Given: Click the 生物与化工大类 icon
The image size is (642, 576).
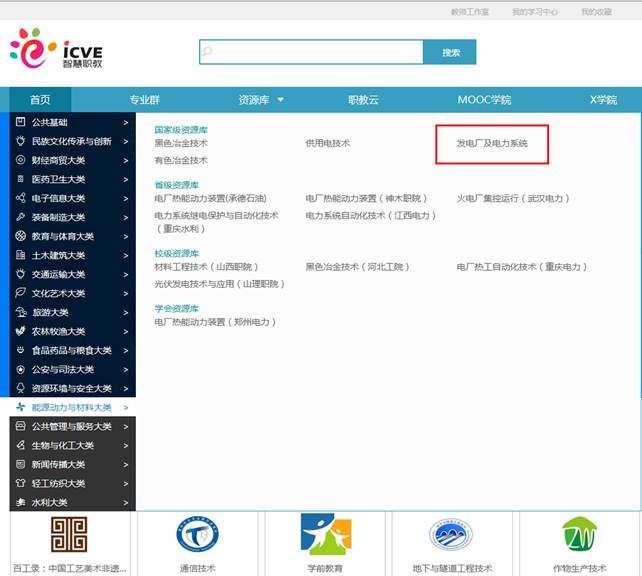Looking at the screenshot, I should click(20, 445).
